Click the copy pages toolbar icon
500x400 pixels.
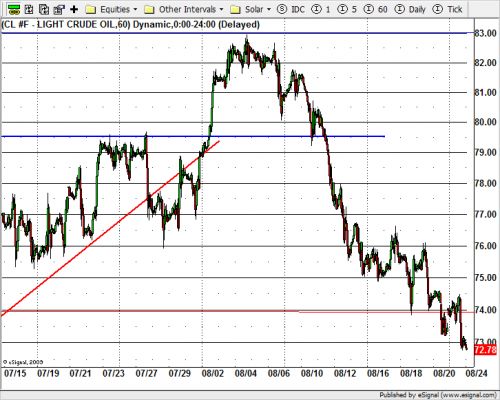(44, 9)
